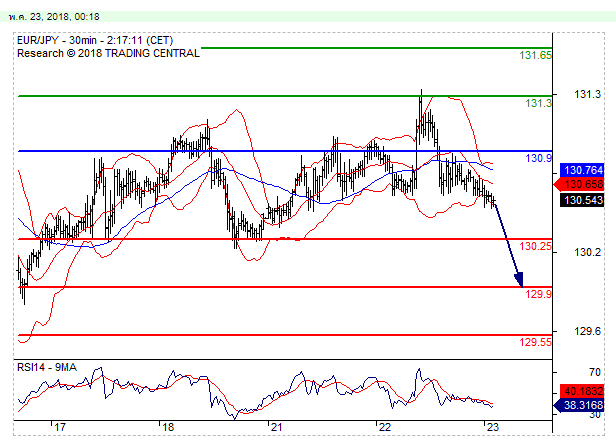
Task: Click the 131.3 y-axis tick label
Action: (587, 94)
